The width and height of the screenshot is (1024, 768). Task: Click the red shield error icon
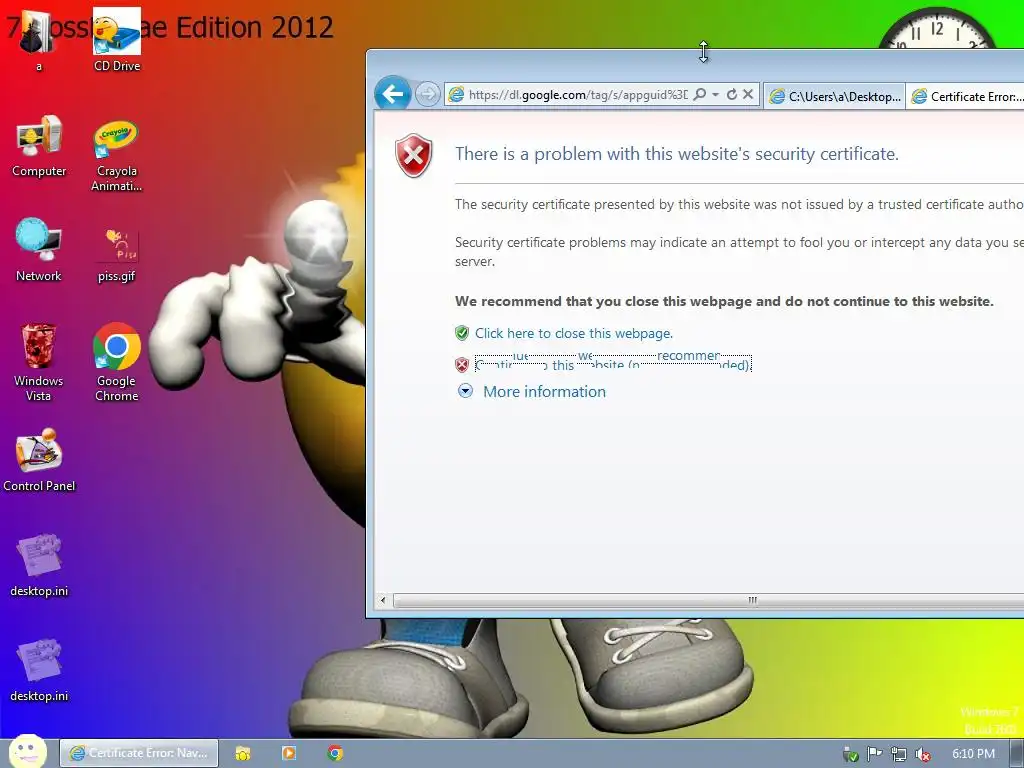tap(413, 155)
